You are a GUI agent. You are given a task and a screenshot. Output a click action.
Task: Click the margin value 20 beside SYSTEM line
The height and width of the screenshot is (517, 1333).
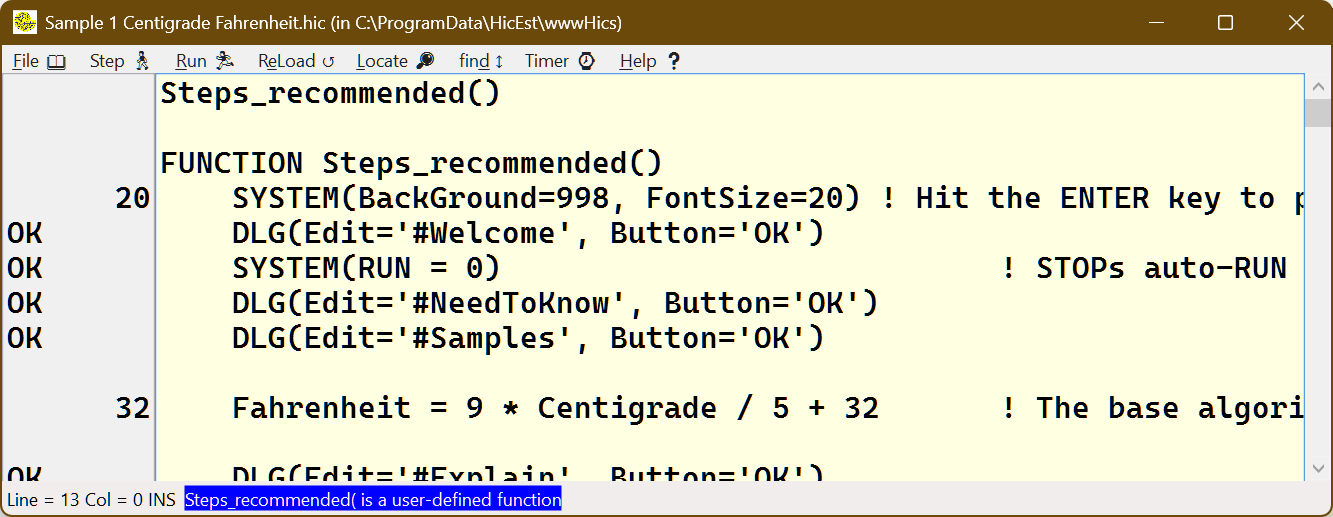coord(132,198)
